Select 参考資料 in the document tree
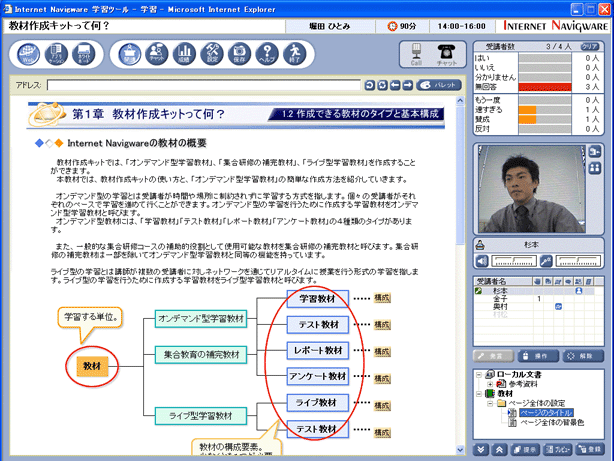Image resolution: width=614 pixels, height=461 pixels. [523, 384]
